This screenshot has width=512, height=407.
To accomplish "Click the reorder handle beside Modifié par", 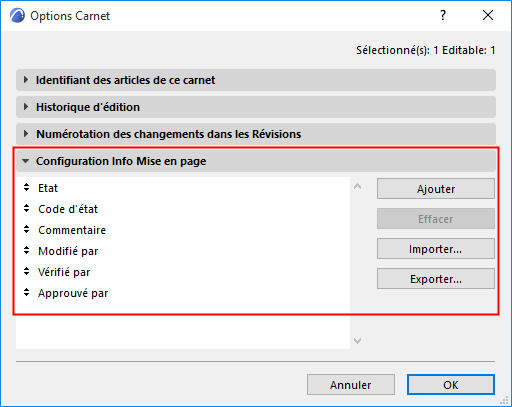I will tap(27, 251).
